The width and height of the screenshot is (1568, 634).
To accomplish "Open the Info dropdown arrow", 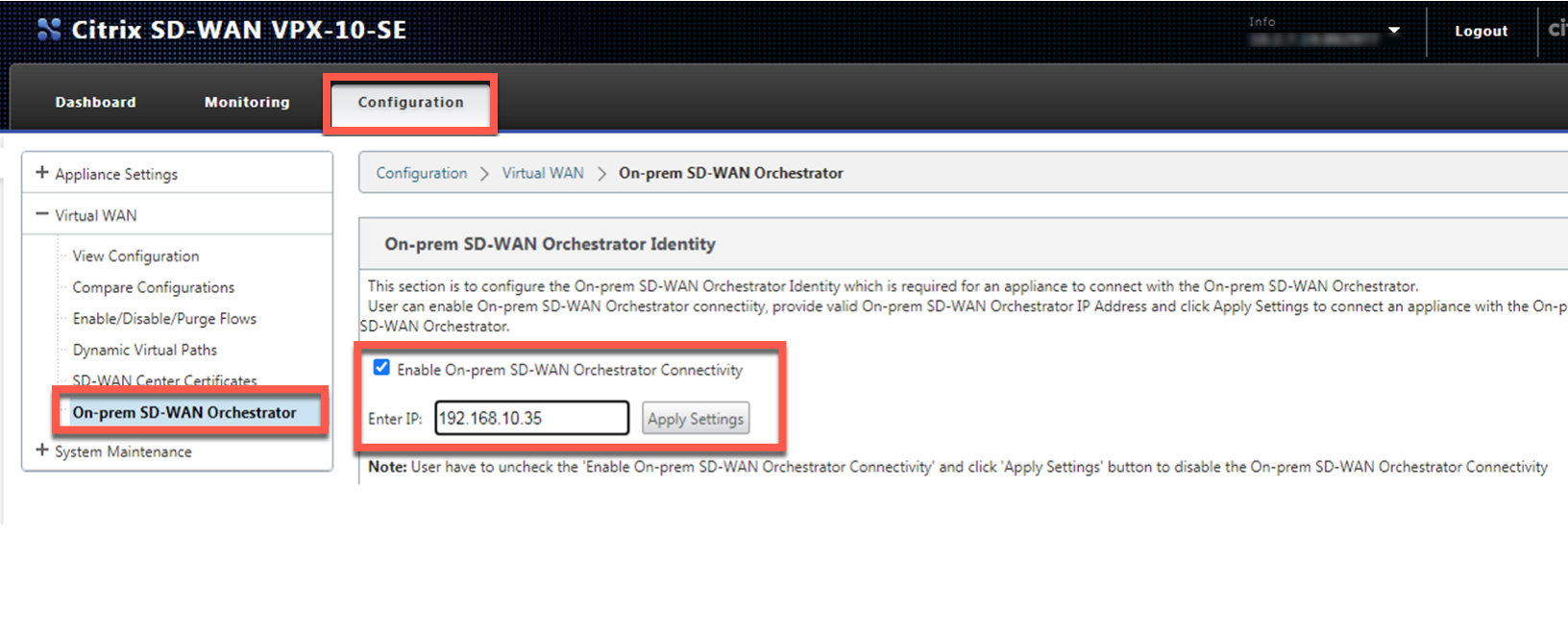I will click(1394, 31).
